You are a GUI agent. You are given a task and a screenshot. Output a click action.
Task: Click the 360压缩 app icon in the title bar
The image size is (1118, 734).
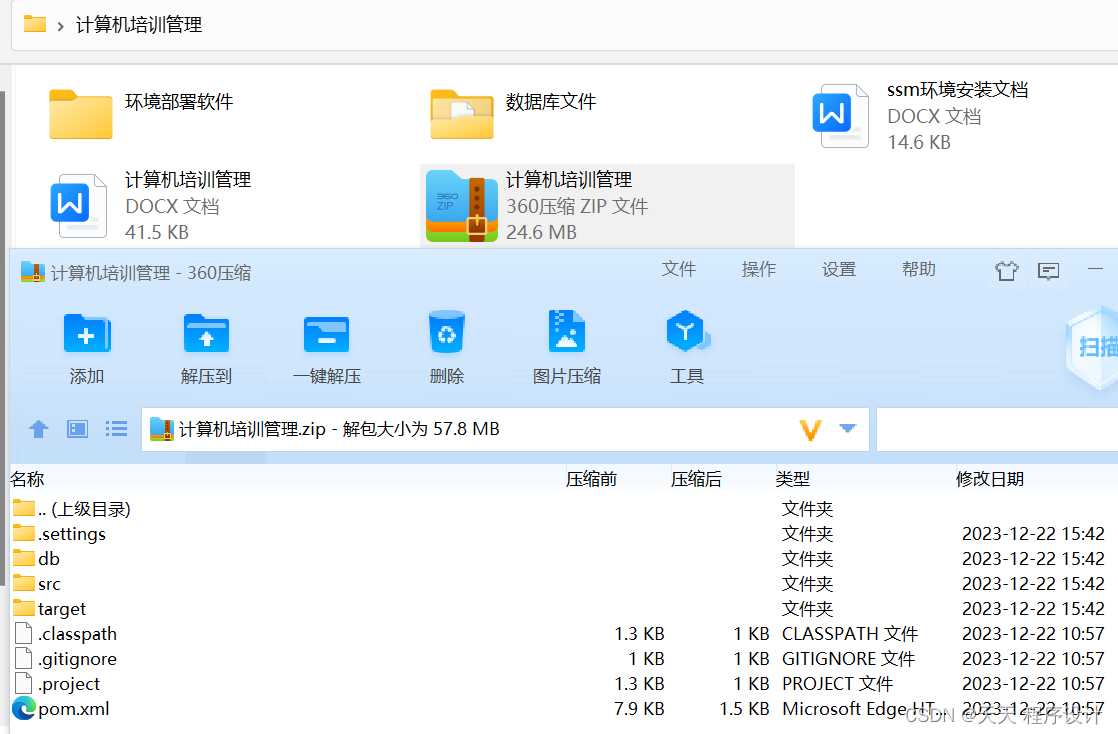point(33,272)
